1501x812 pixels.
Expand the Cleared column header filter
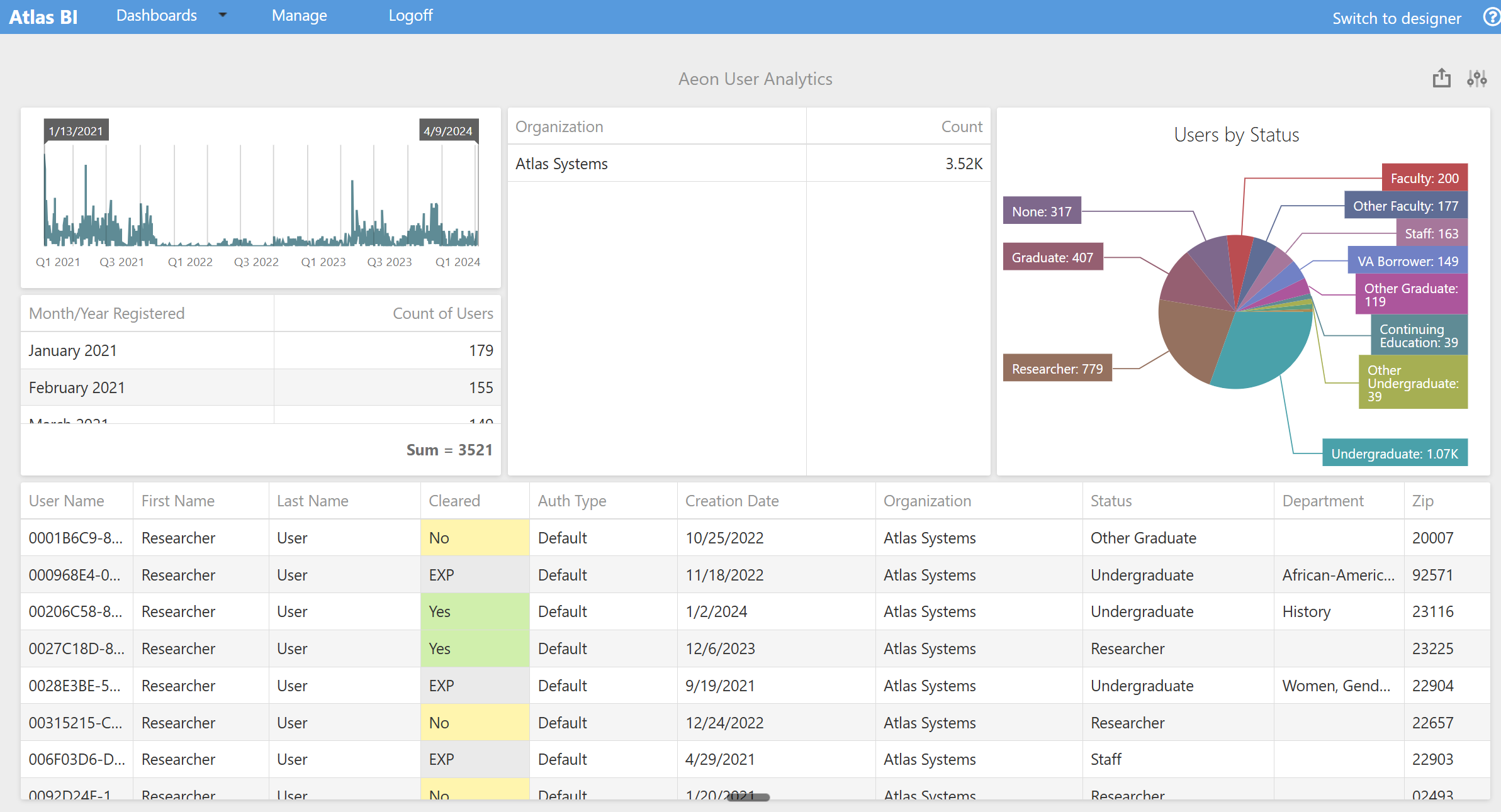pos(454,501)
